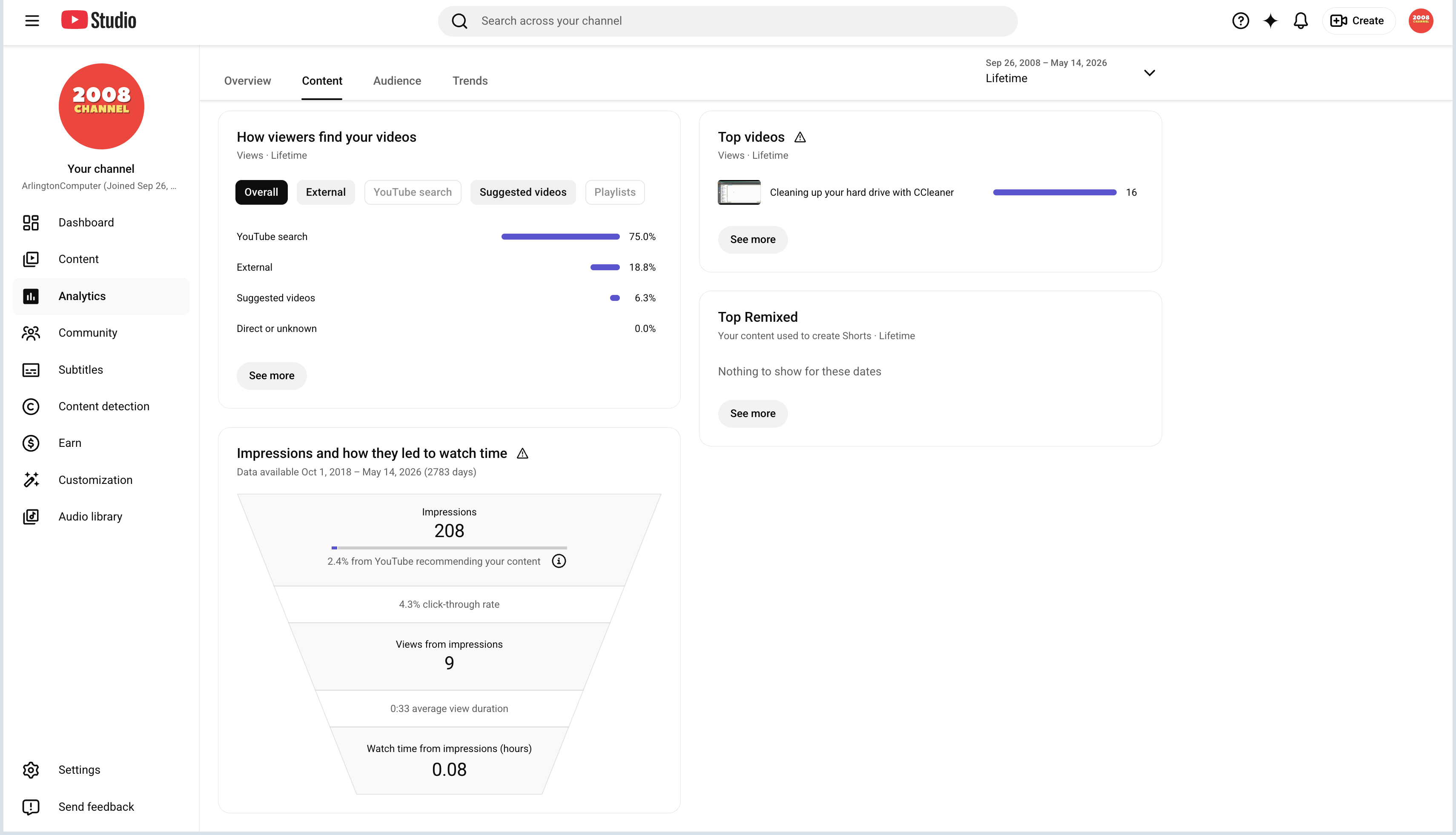Click Send feedback in sidebar
This screenshot has width=1456, height=835.
[101, 807]
